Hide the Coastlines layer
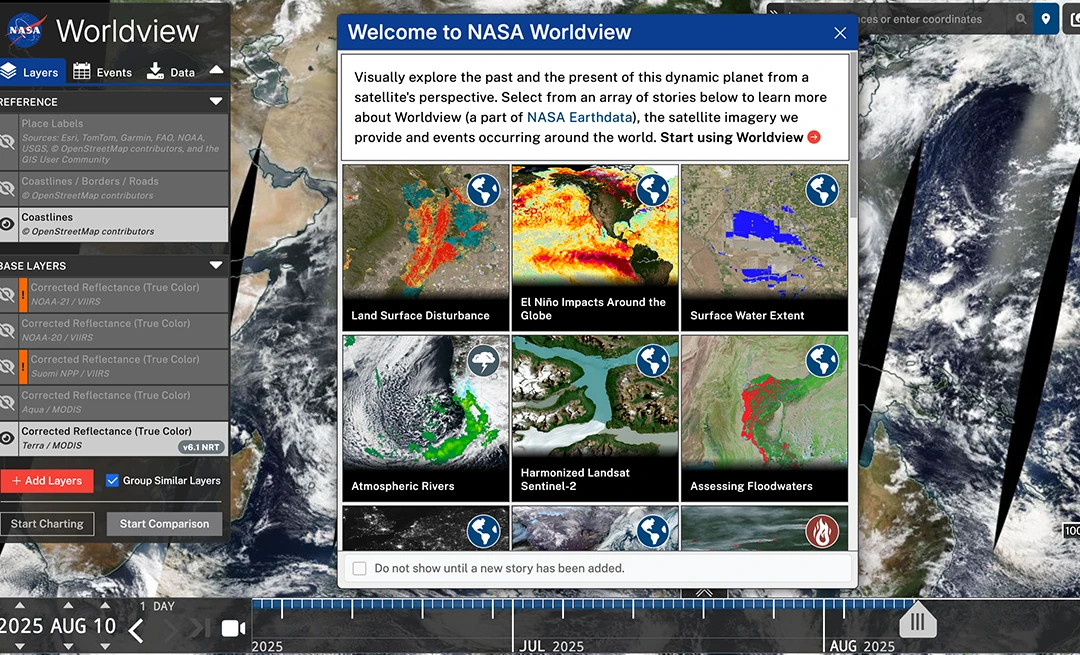Screen dimensions: 1080x655 click(8, 224)
